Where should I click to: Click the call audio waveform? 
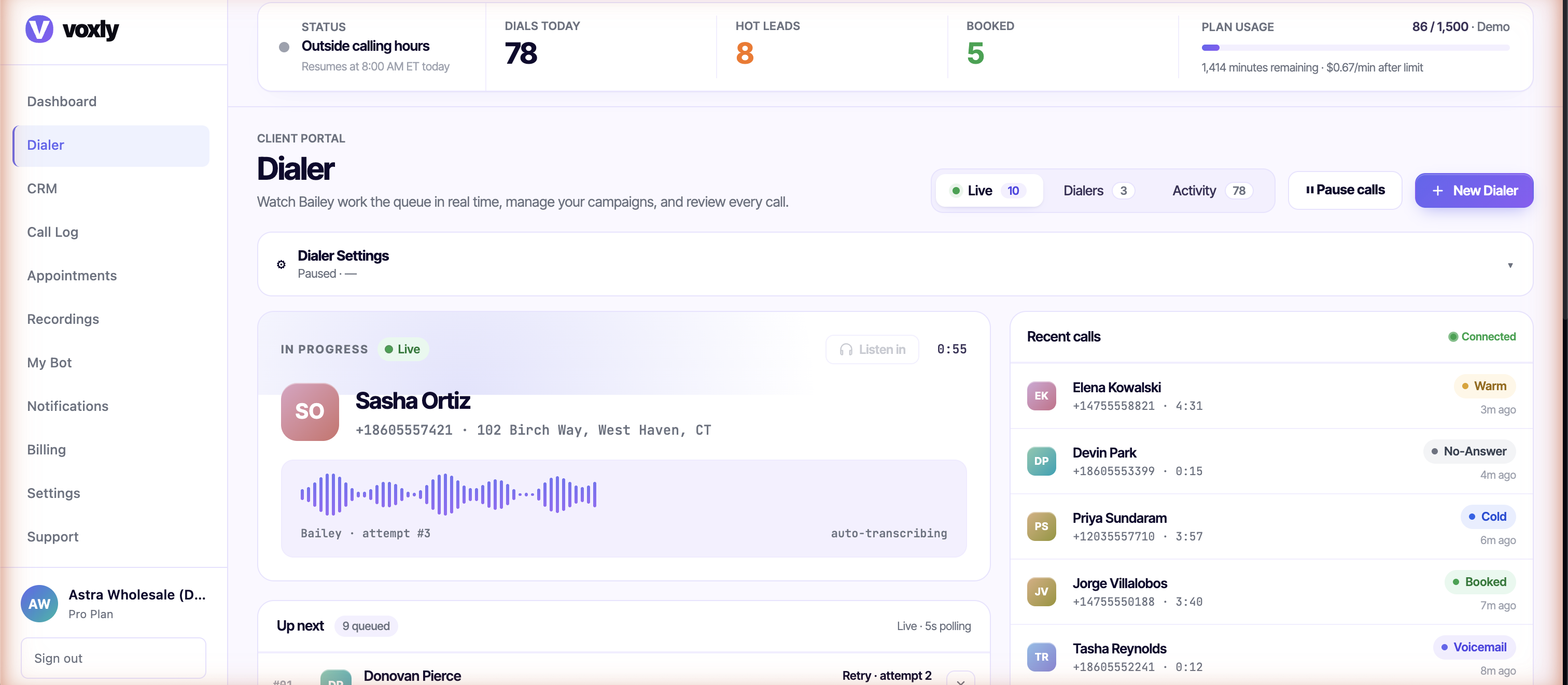449,494
